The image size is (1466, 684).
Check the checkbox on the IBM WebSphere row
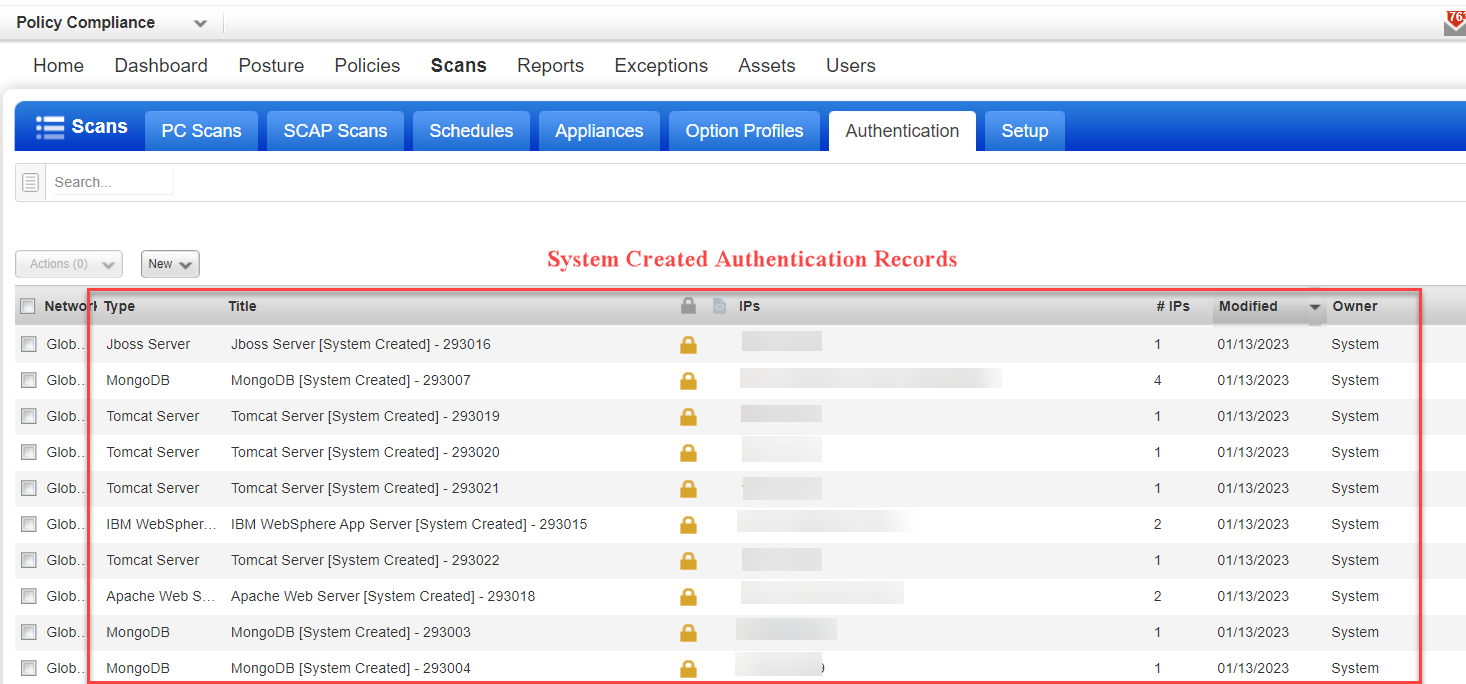click(x=27, y=524)
